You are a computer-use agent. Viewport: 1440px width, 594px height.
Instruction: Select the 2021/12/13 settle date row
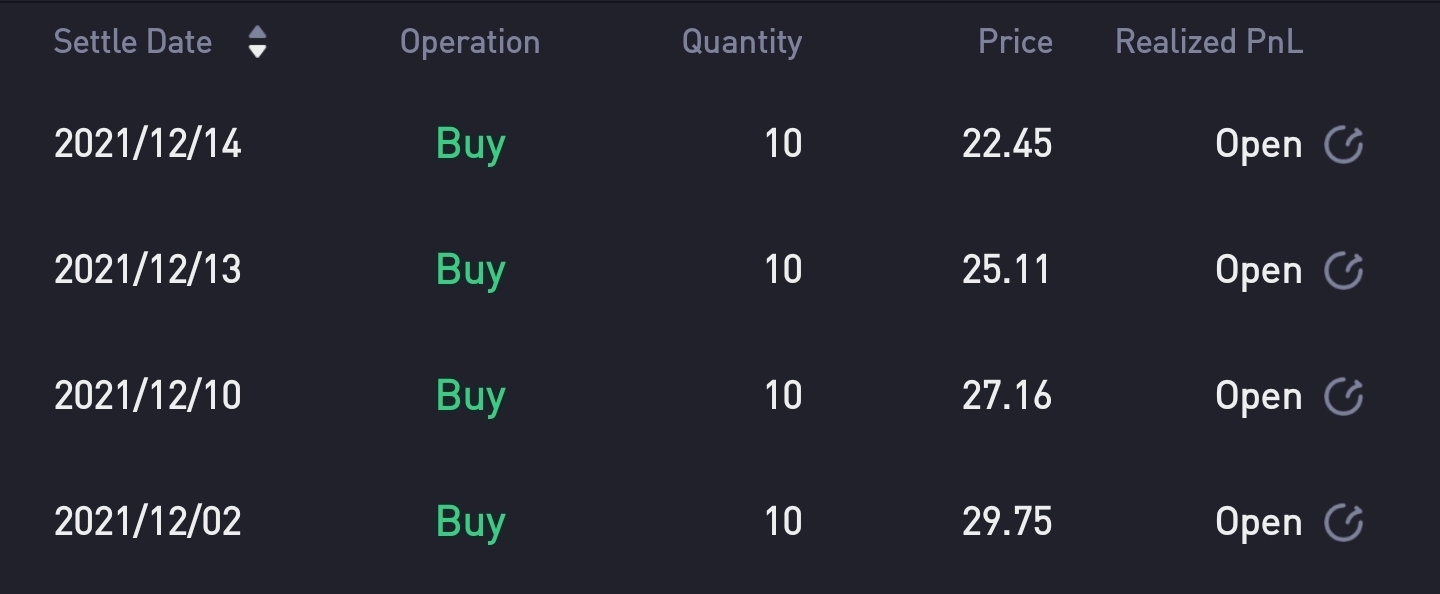point(720,270)
